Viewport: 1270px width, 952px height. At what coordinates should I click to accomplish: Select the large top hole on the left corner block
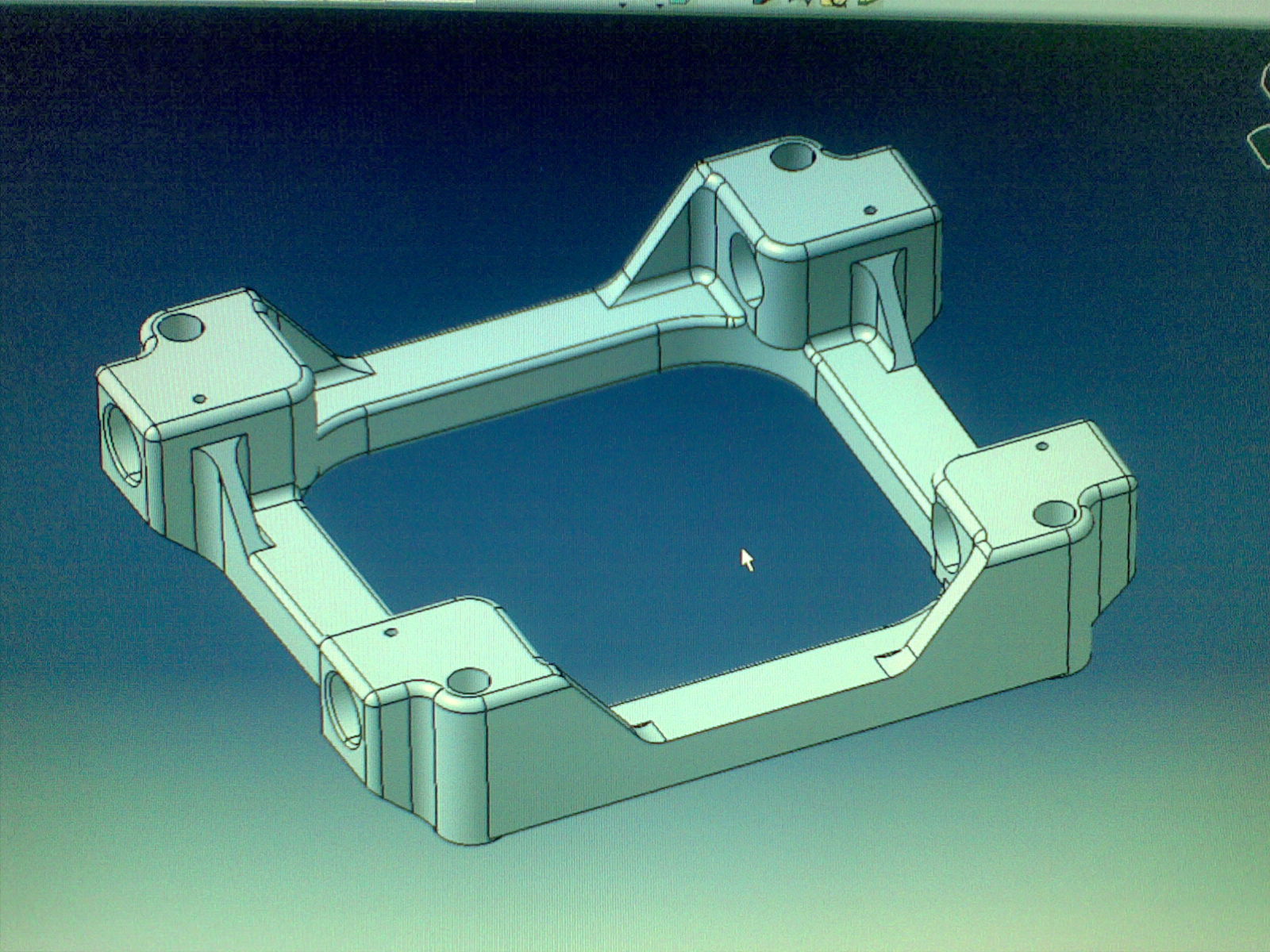(181, 325)
